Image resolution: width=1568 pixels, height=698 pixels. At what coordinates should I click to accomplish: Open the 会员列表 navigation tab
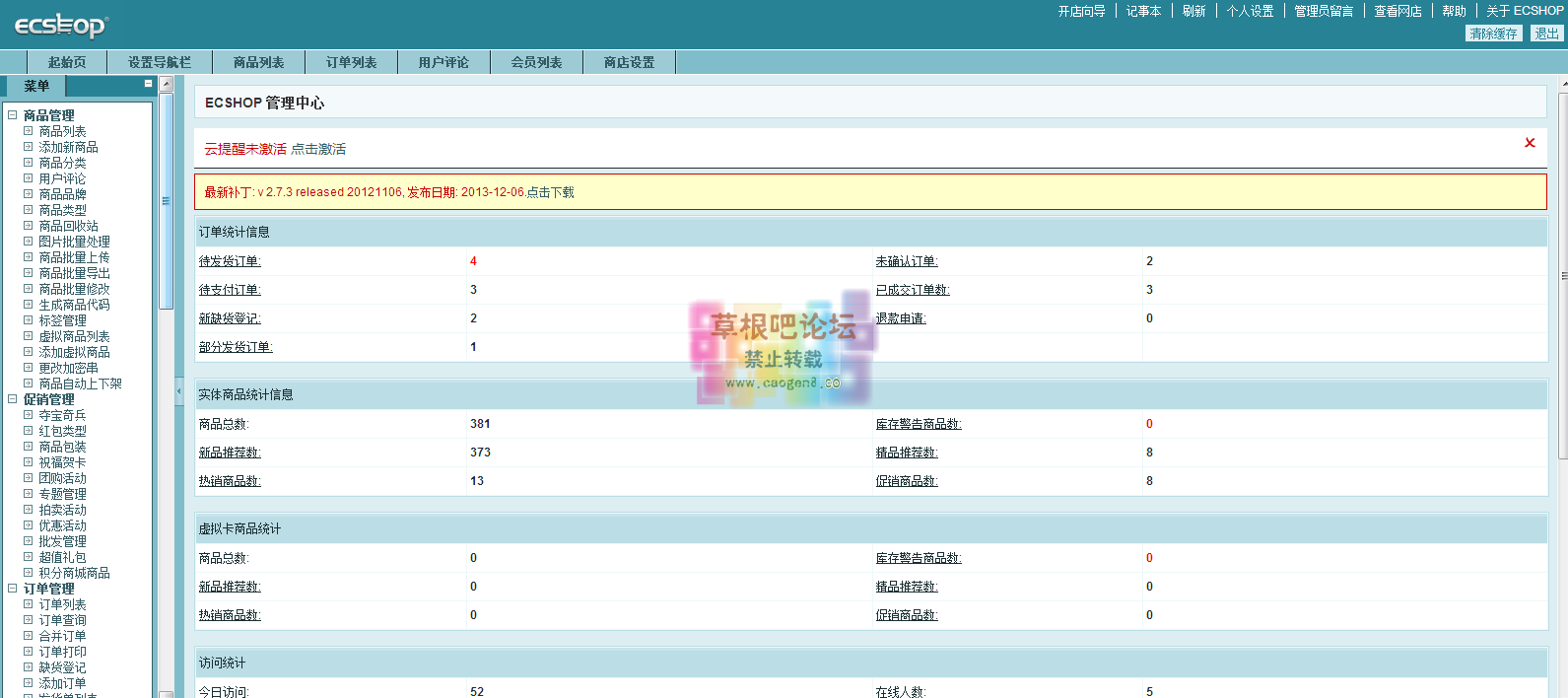click(536, 62)
